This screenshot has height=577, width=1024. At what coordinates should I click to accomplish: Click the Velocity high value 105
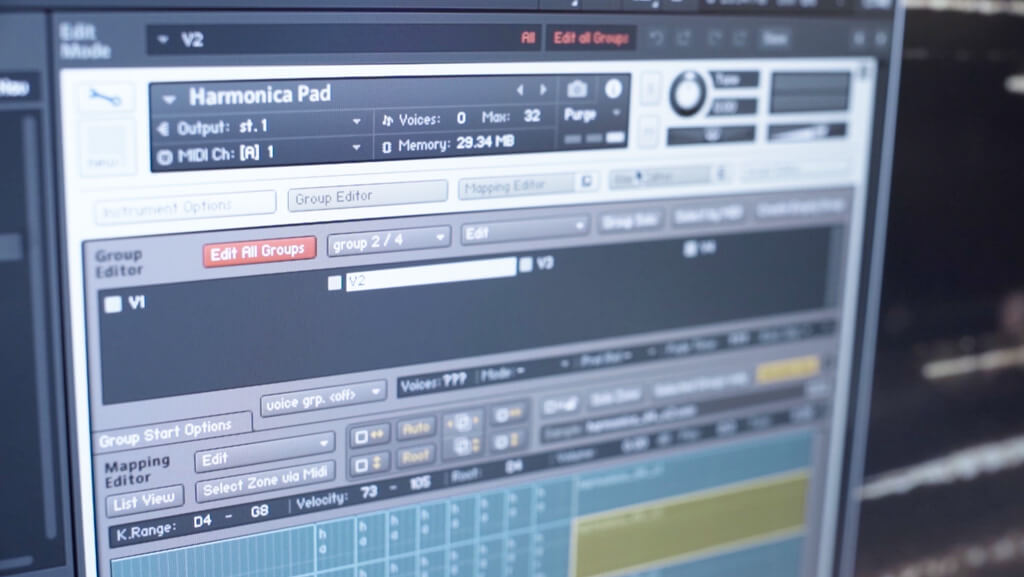(x=419, y=484)
